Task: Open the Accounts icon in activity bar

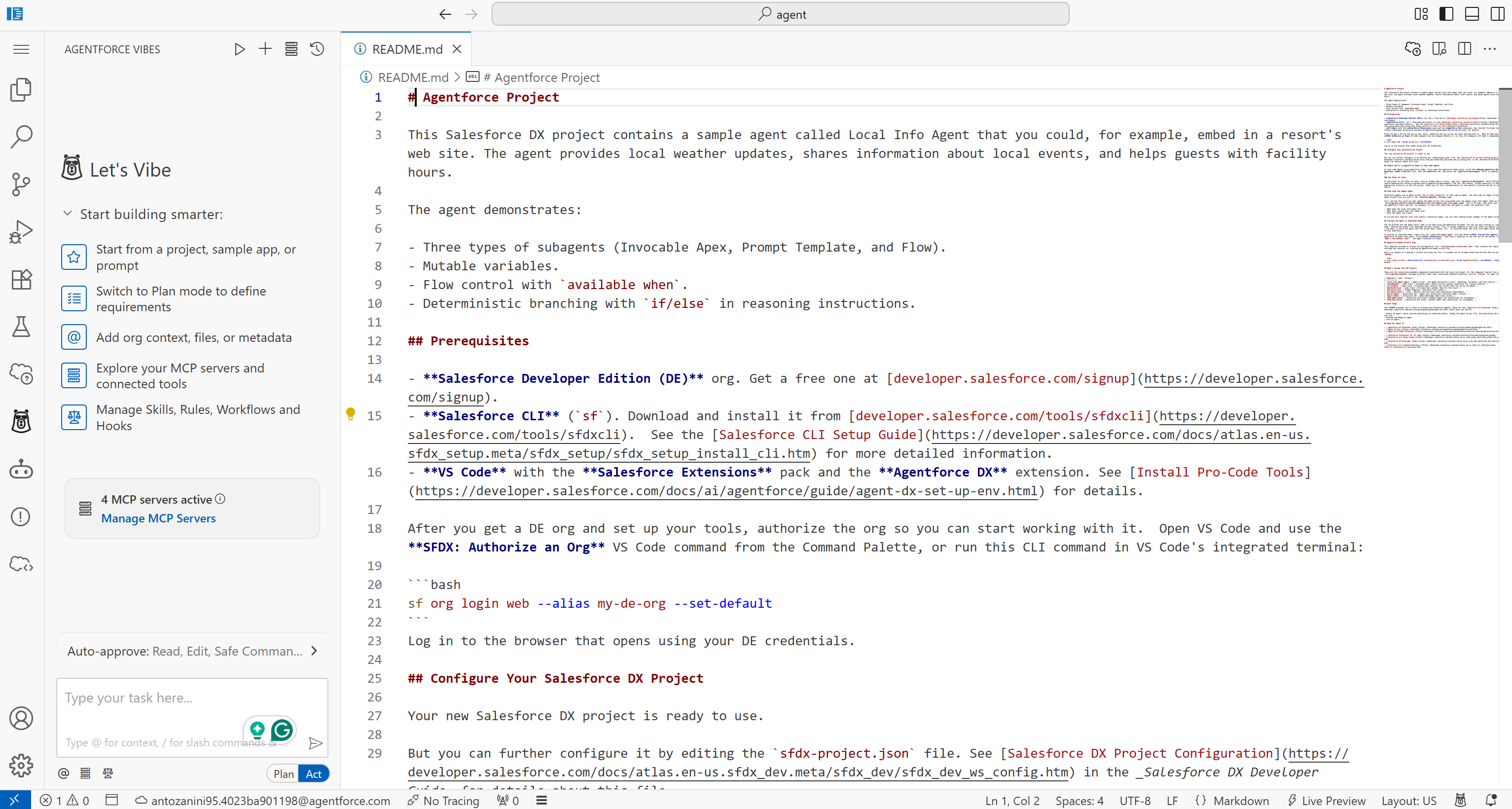Action: point(21,719)
